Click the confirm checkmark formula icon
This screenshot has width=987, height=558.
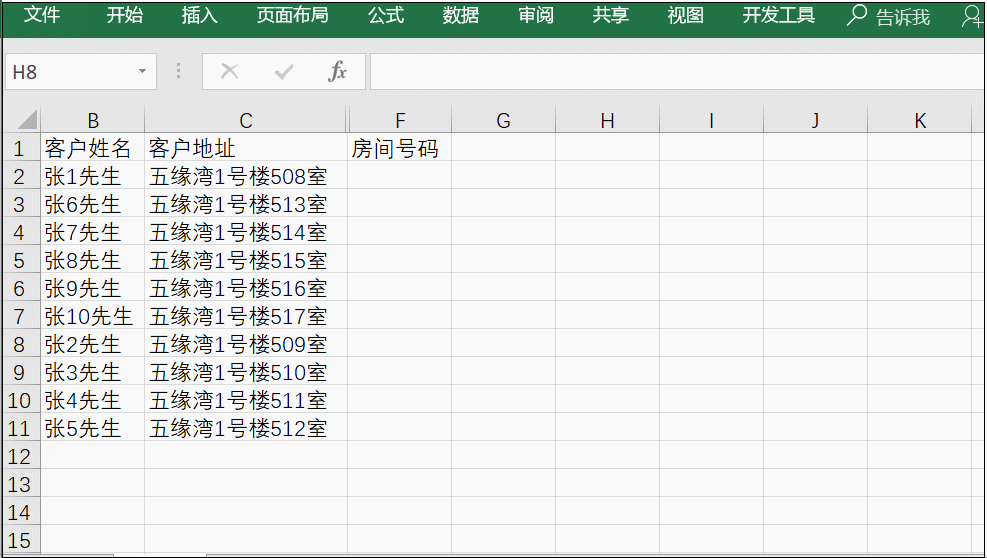284,72
